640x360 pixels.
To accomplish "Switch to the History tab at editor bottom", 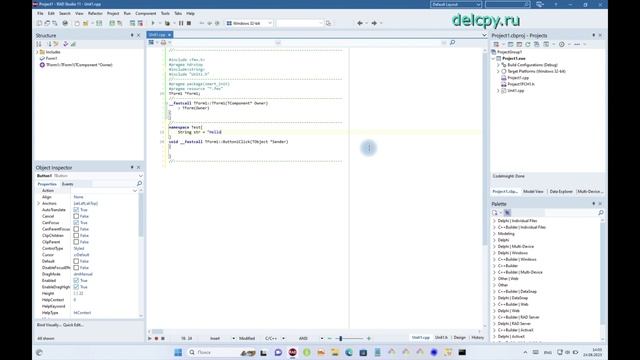I will [477, 338].
